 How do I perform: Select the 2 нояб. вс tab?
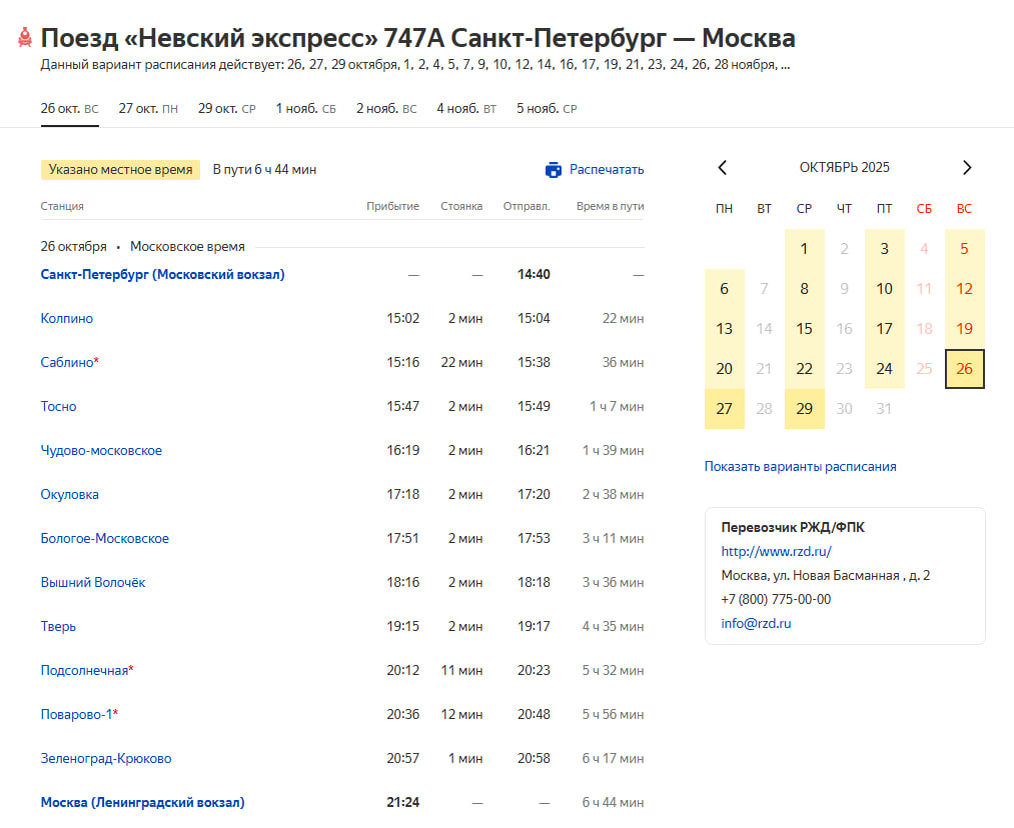[x=386, y=109]
